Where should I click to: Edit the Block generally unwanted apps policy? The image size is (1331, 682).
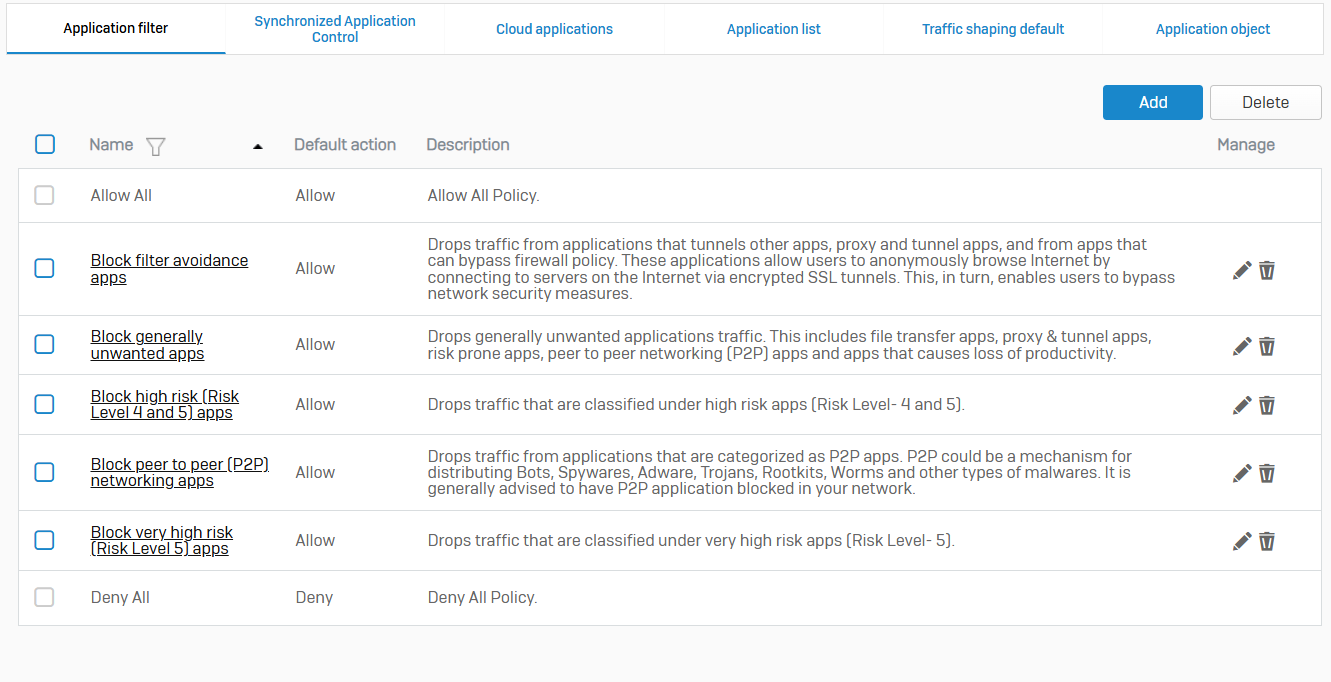1242,346
